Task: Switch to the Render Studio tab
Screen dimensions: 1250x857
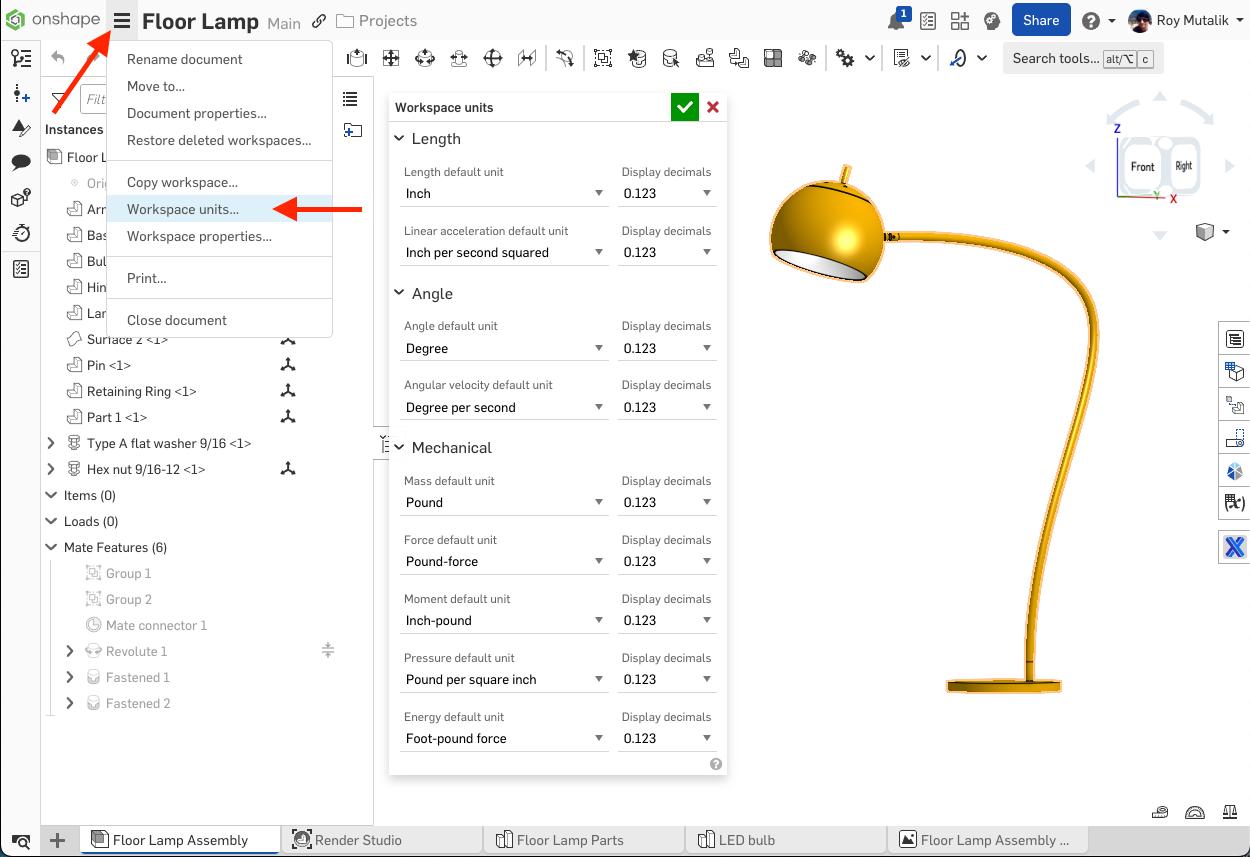Action: click(x=357, y=840)
